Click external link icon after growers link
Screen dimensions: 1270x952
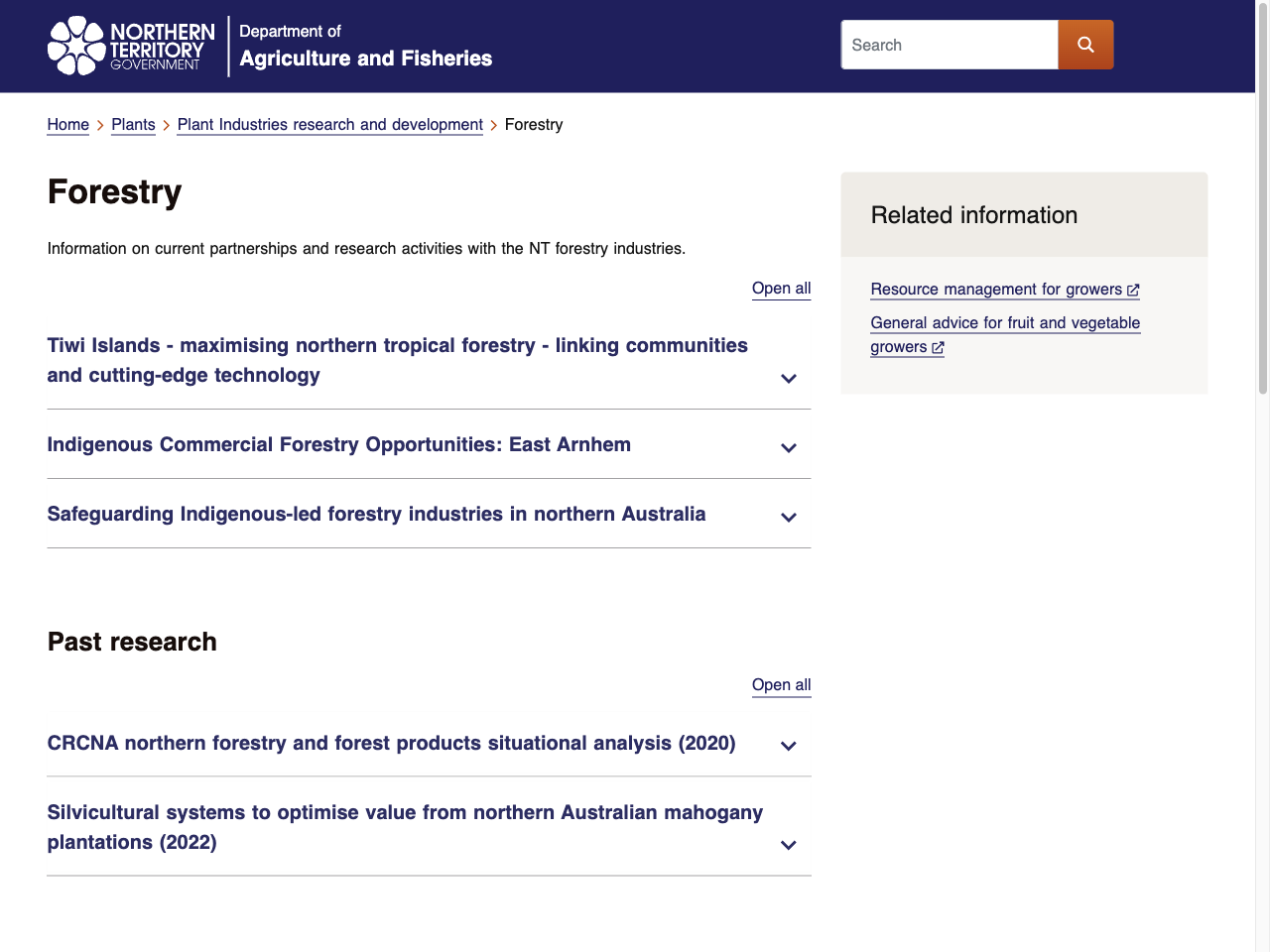click(x=937, y=347)
